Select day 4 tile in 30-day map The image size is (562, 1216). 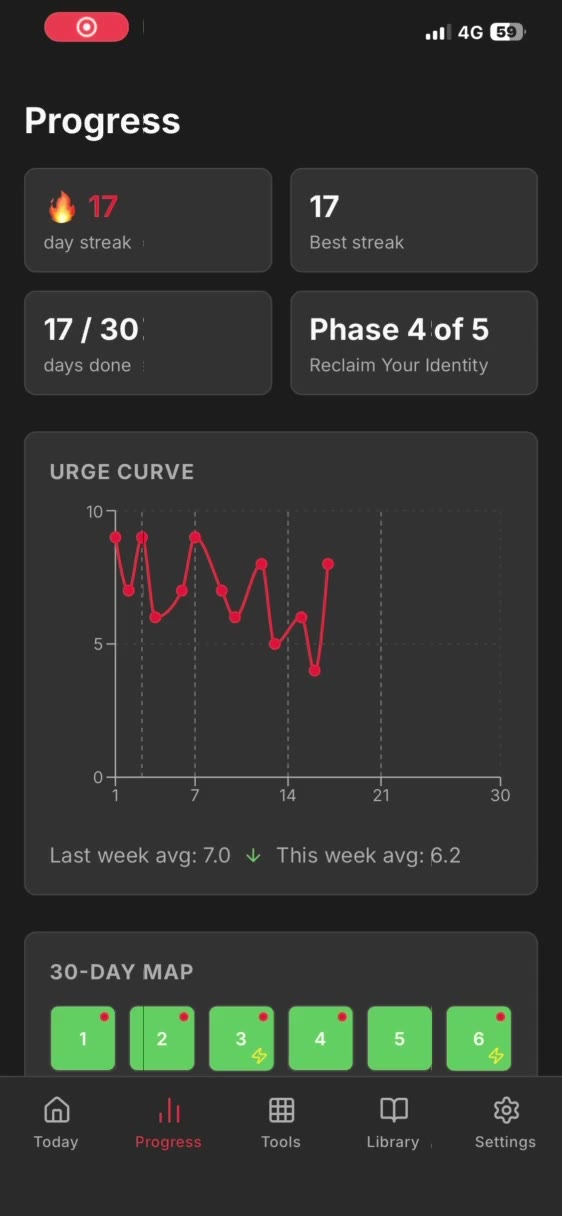click(320, 1038)
